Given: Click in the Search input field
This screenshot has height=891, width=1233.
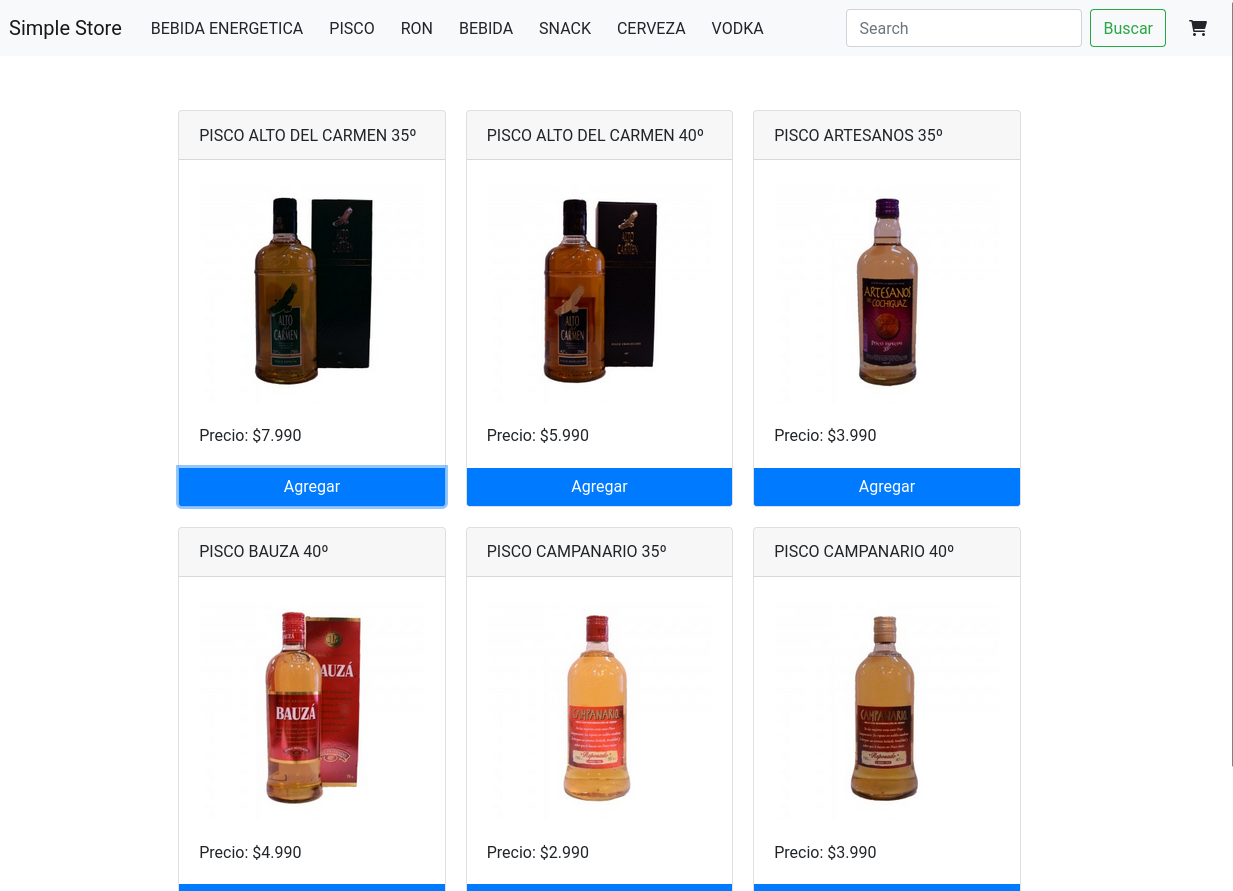Looking at the screenshot, I should (963, 28).
